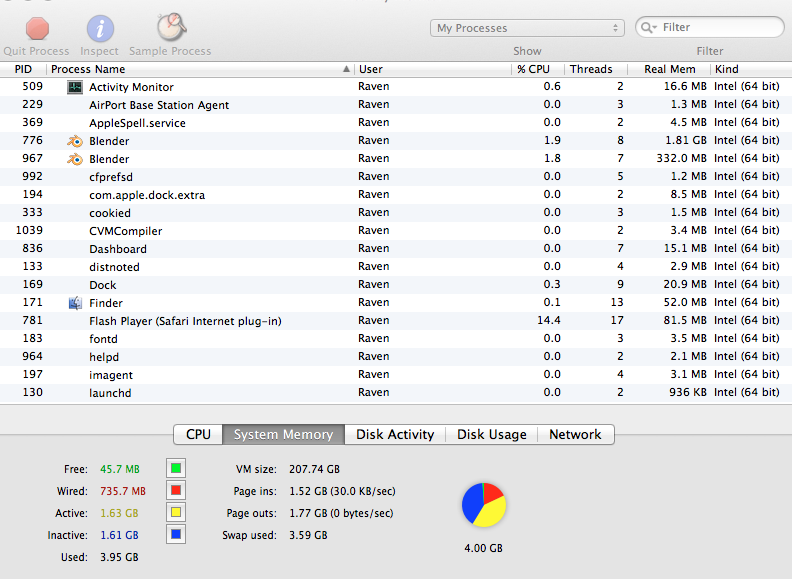
Task: Click the Inactive 1.61 GB value
Action: [x=119, y=535]
